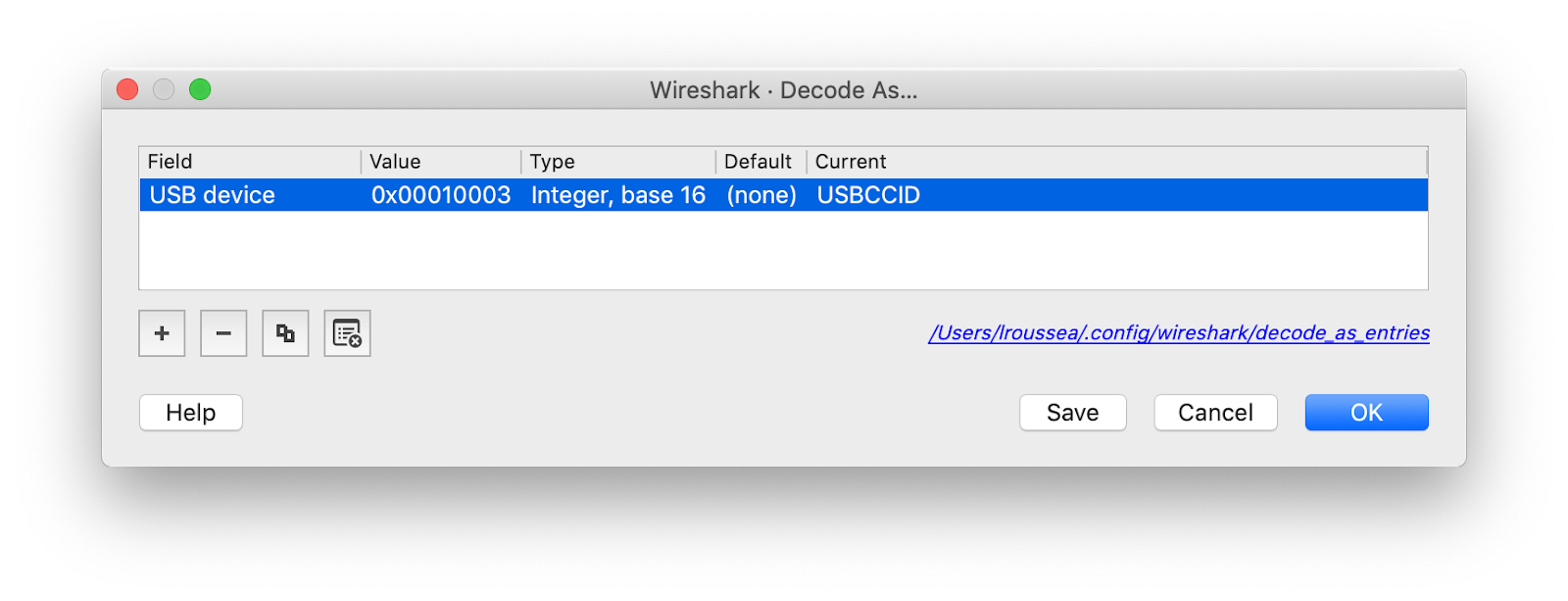Click the green zoom window button

coord(200,88)
